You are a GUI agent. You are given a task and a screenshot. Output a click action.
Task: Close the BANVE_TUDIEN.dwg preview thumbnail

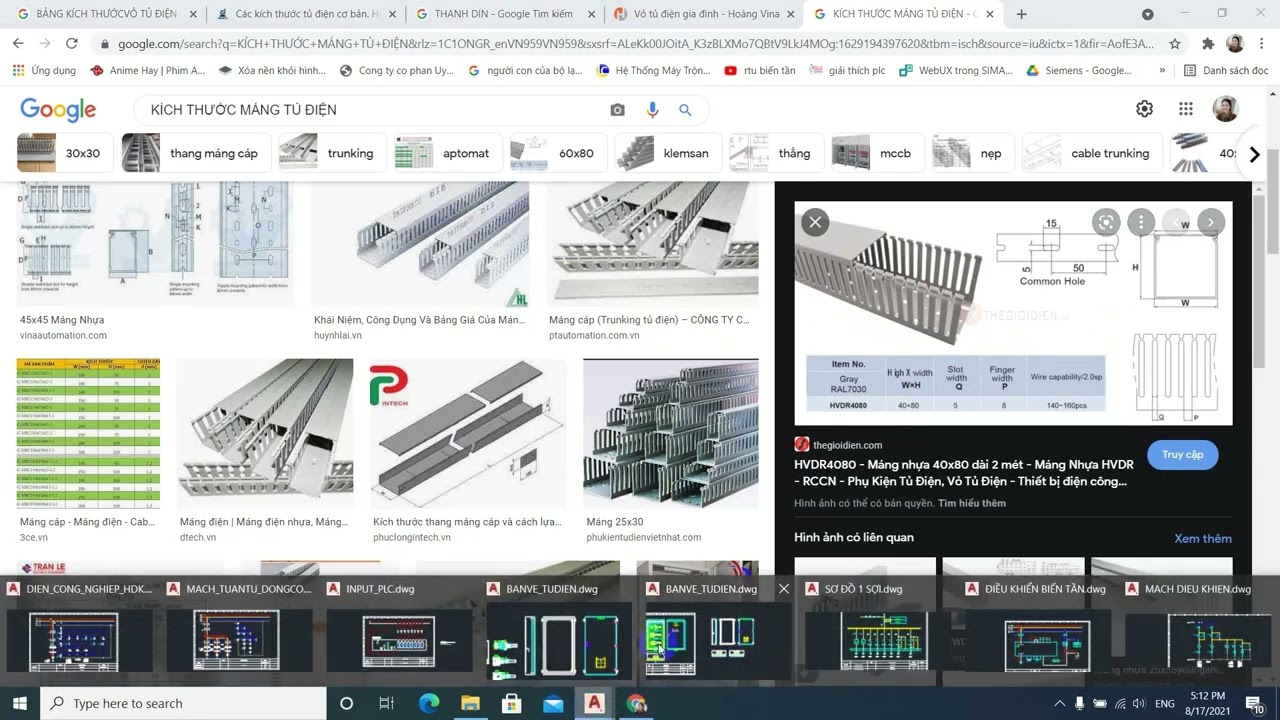coord(784,589)
